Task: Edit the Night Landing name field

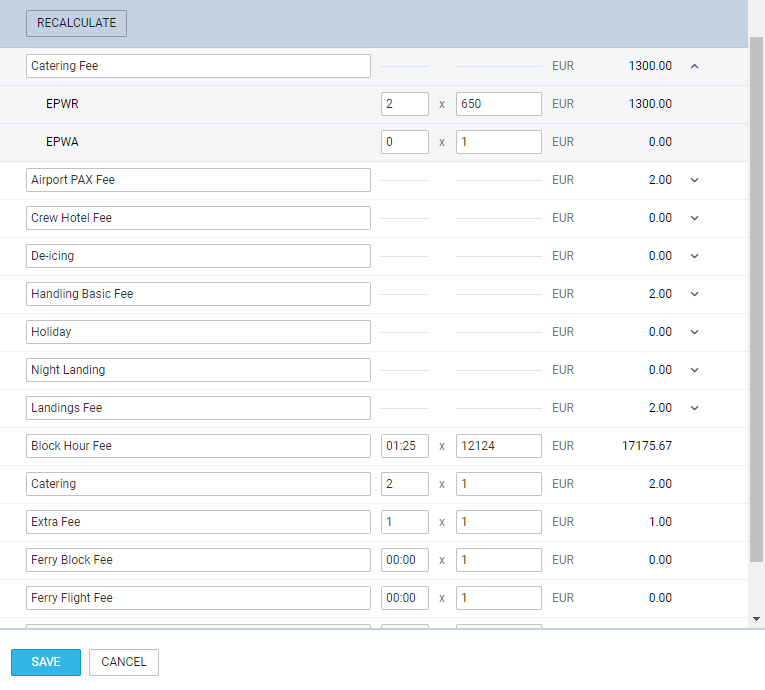Action: (198, 370)
